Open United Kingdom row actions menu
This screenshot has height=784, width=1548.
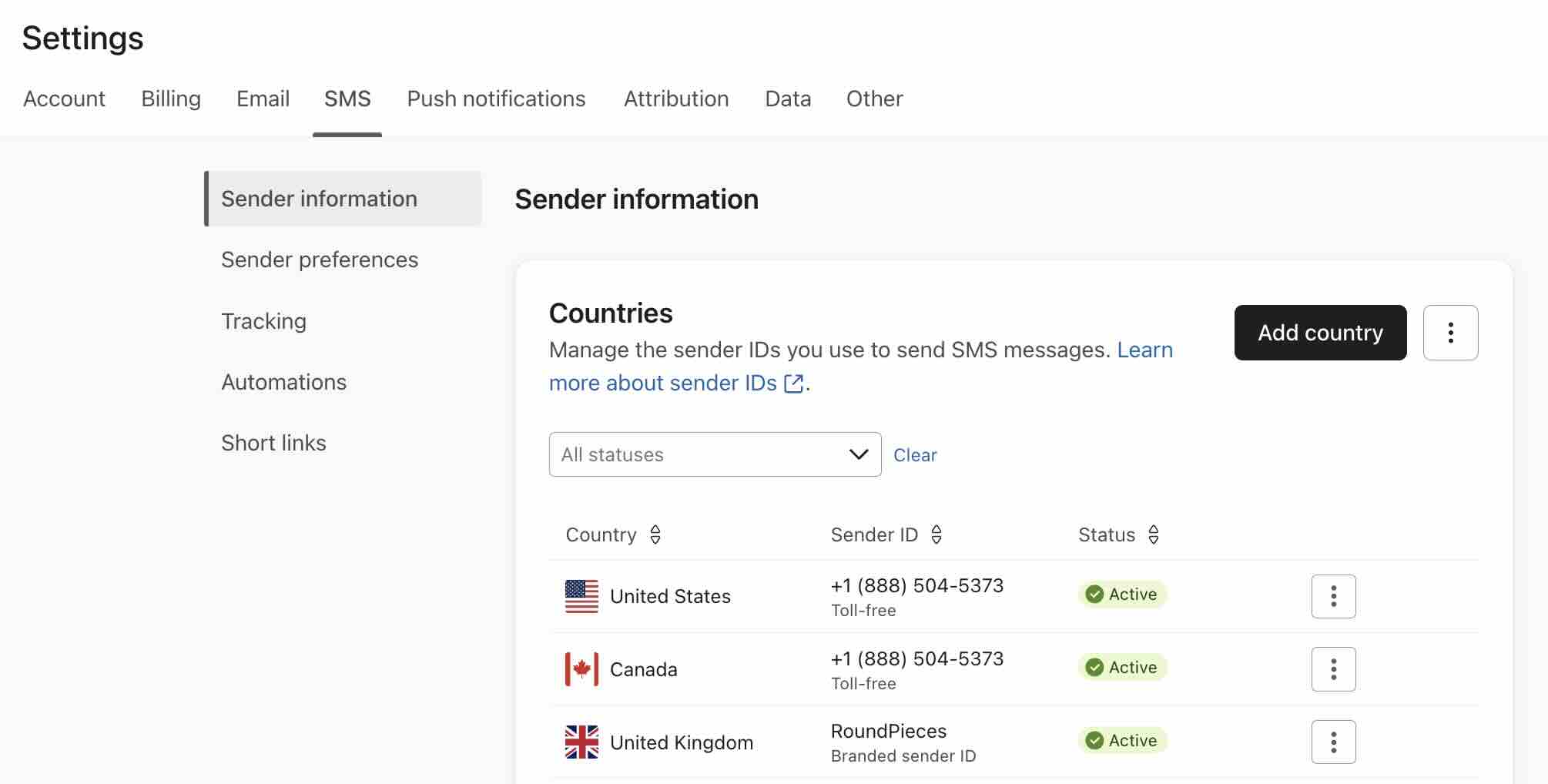coord(1333,742)
